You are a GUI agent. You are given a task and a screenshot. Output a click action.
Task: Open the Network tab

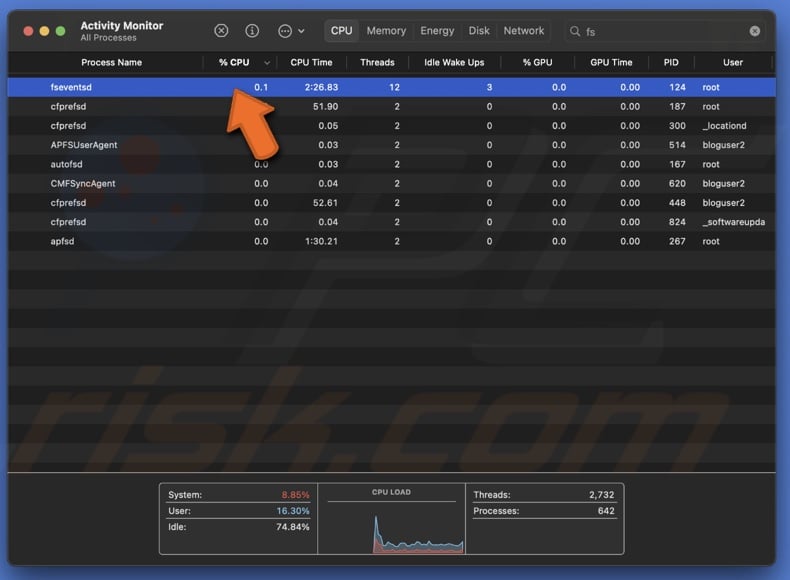(x=524, y=31)
